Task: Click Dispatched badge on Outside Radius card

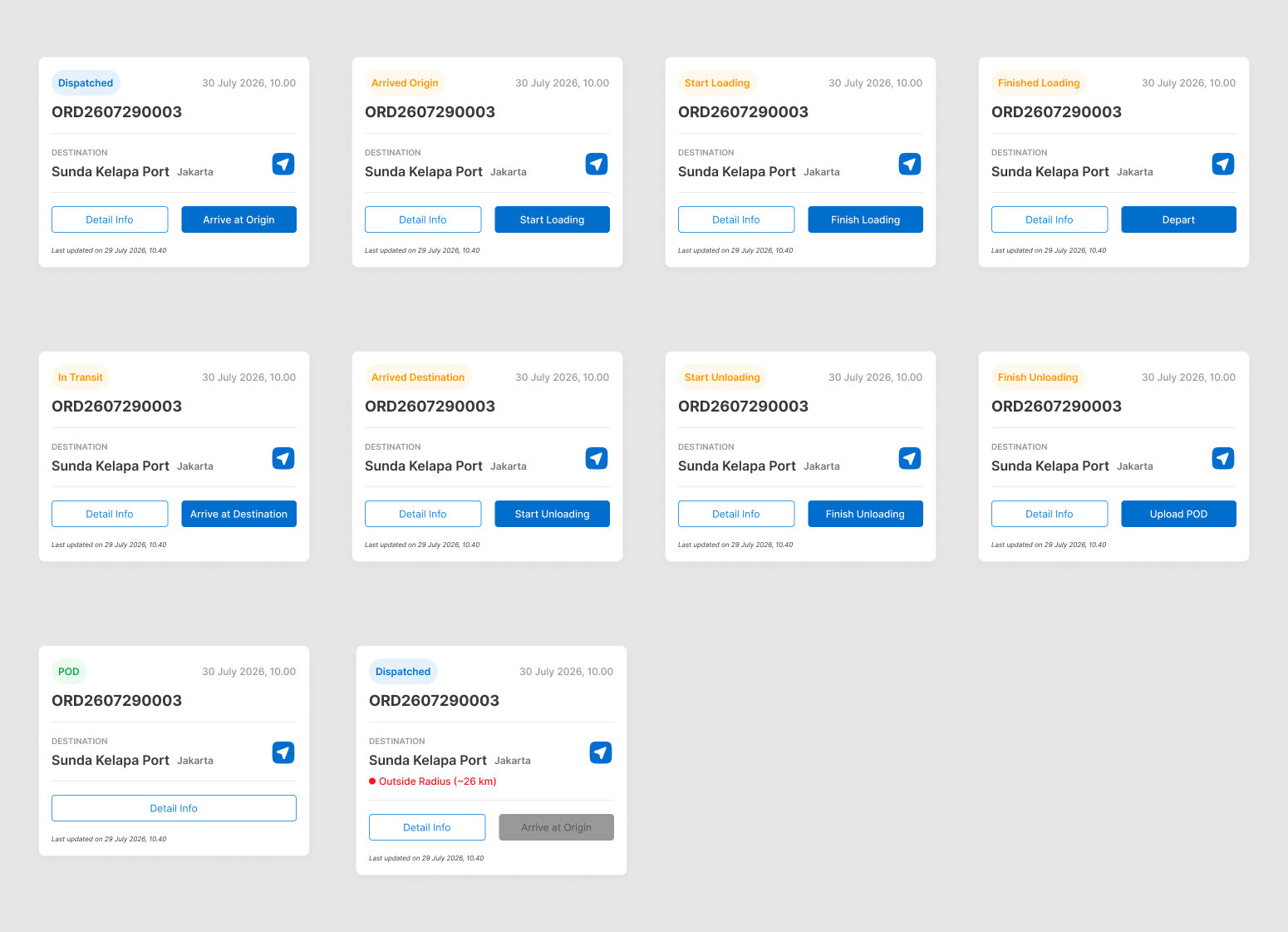Action: pyautogui.click(x=403, y=672)
